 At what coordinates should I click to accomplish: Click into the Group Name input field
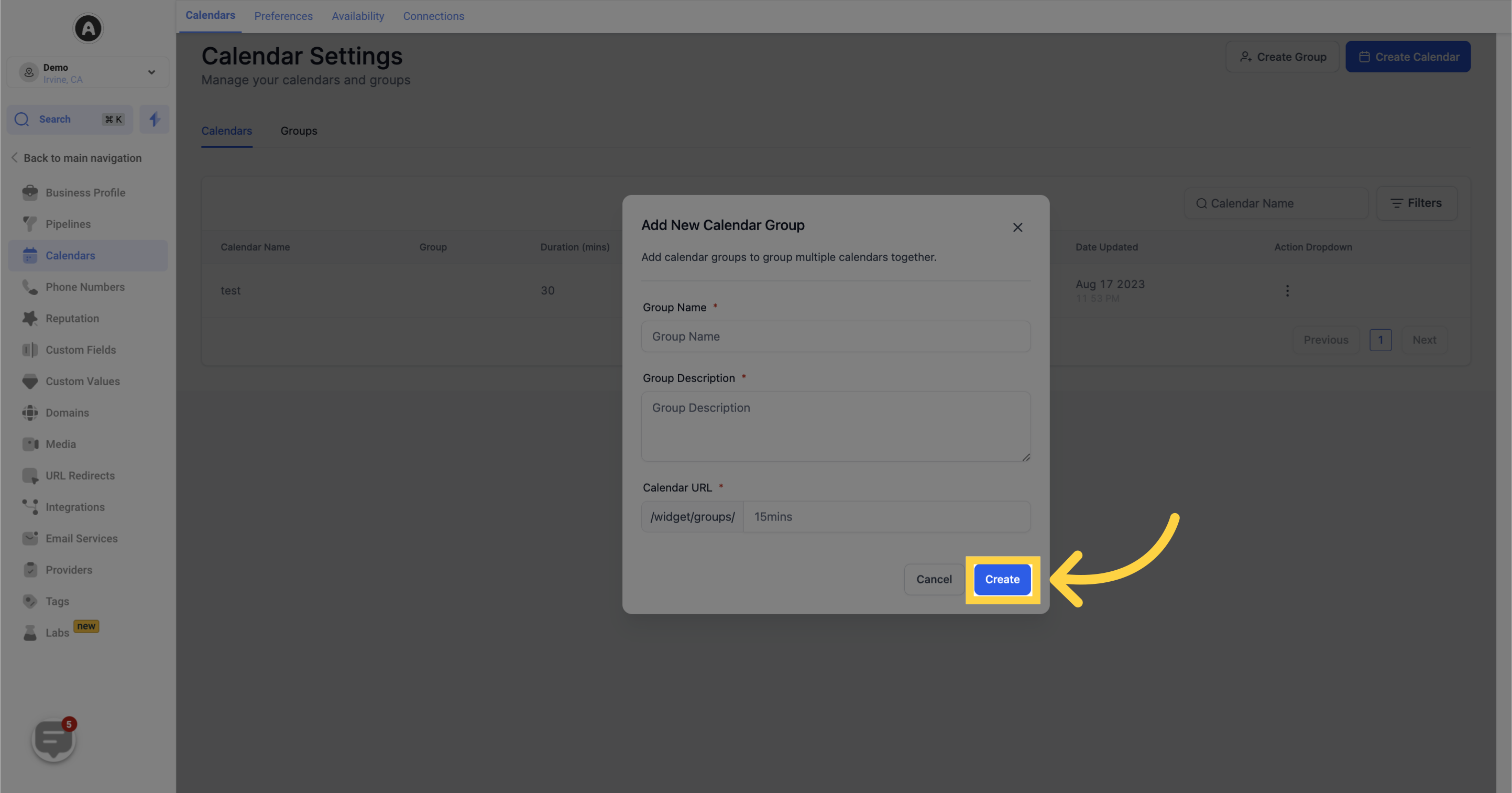point(835,336)
